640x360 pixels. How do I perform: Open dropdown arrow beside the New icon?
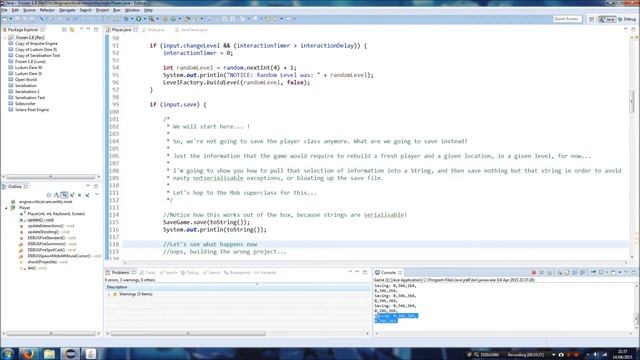[x=11, y=19]
